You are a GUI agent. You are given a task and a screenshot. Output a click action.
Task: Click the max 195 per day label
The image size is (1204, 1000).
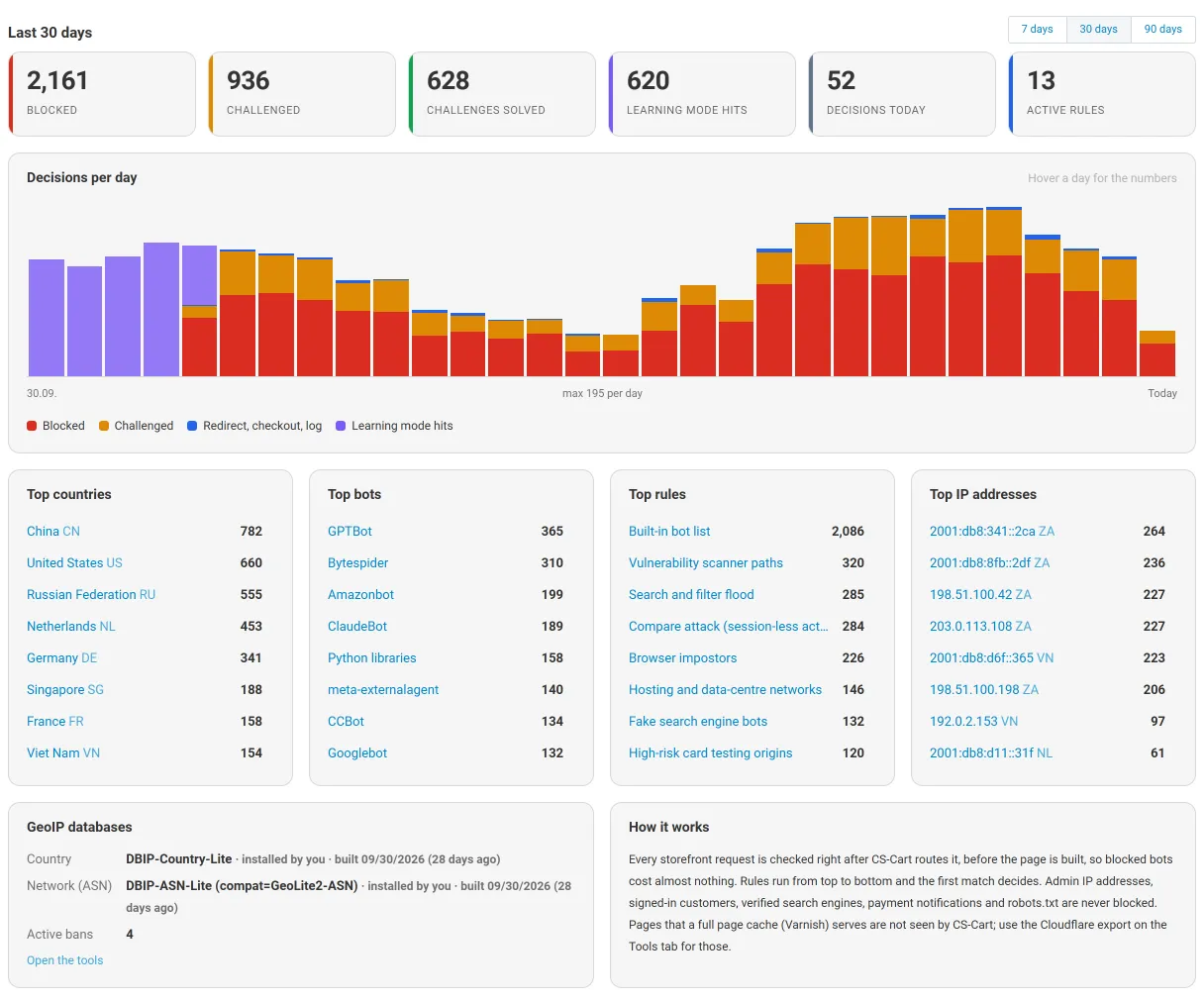(602, 394)
